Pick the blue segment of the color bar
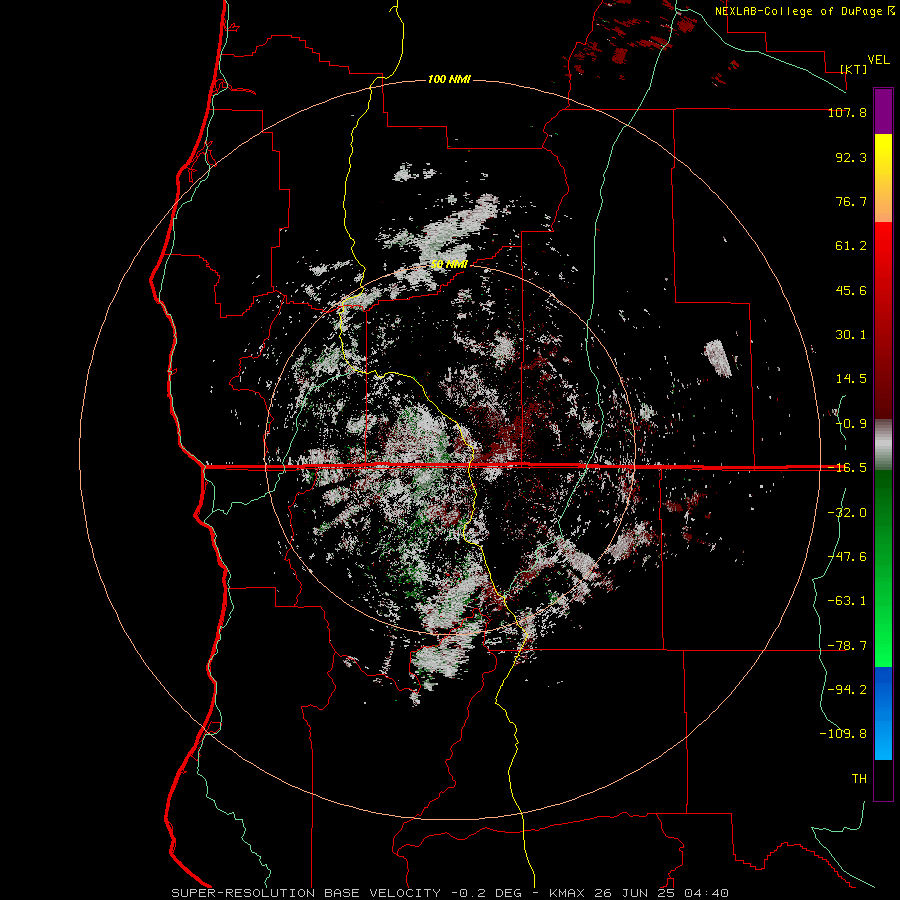This screenshot has width=900, height=900. coord(883,713)
